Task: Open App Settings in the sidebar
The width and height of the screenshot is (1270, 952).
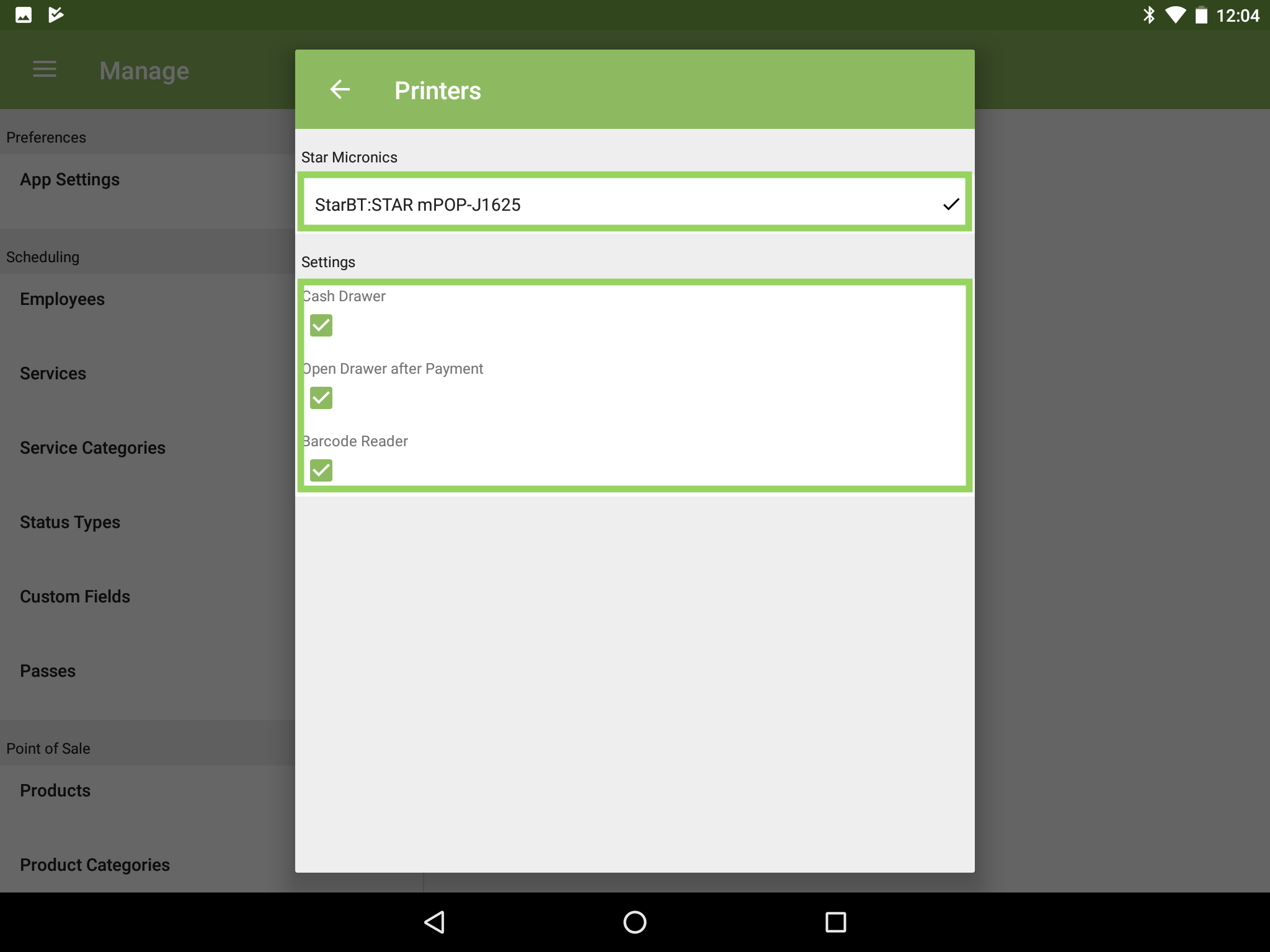Action: pos(70,180)
